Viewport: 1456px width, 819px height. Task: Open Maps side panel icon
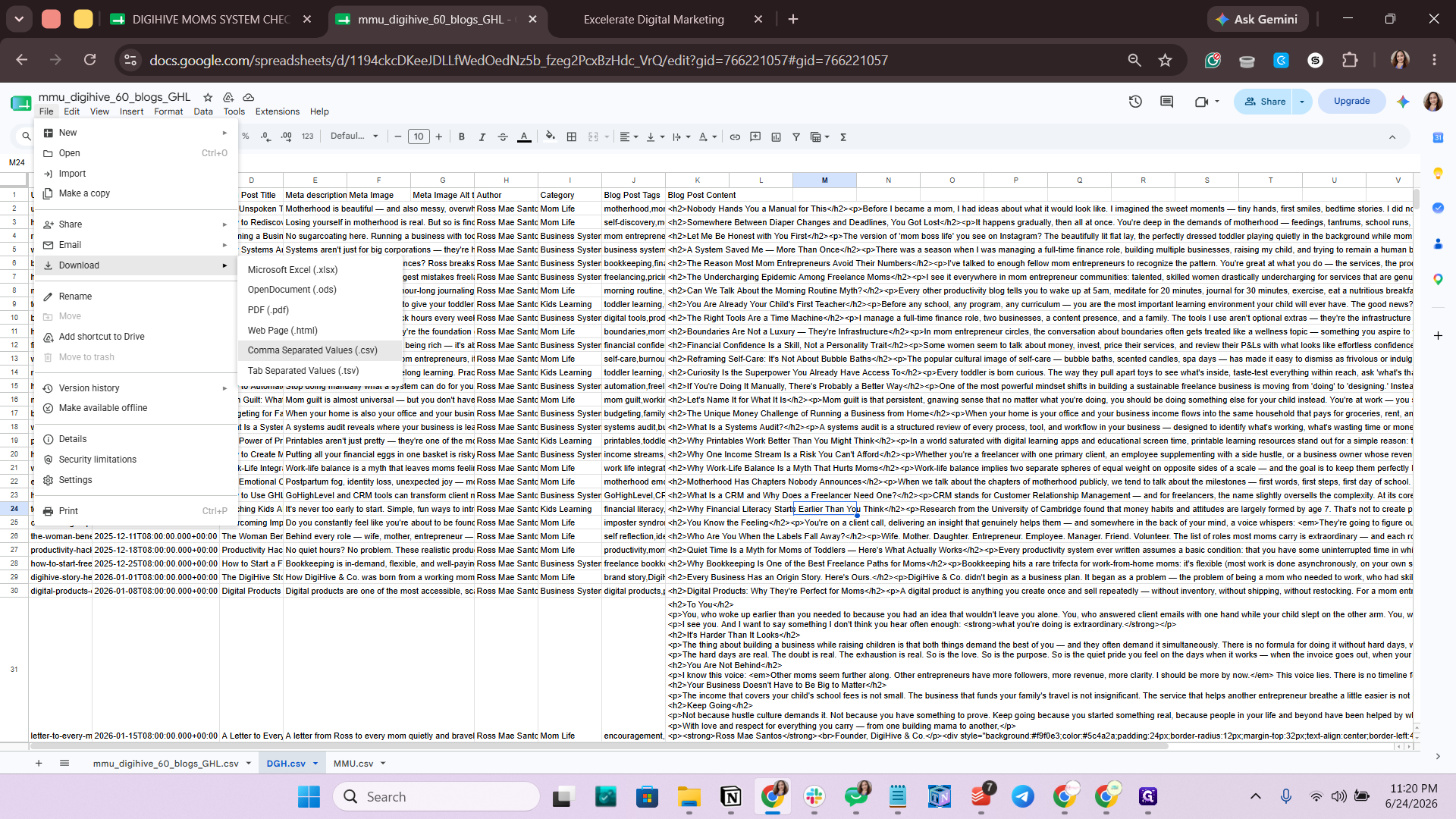point(1438,279)
